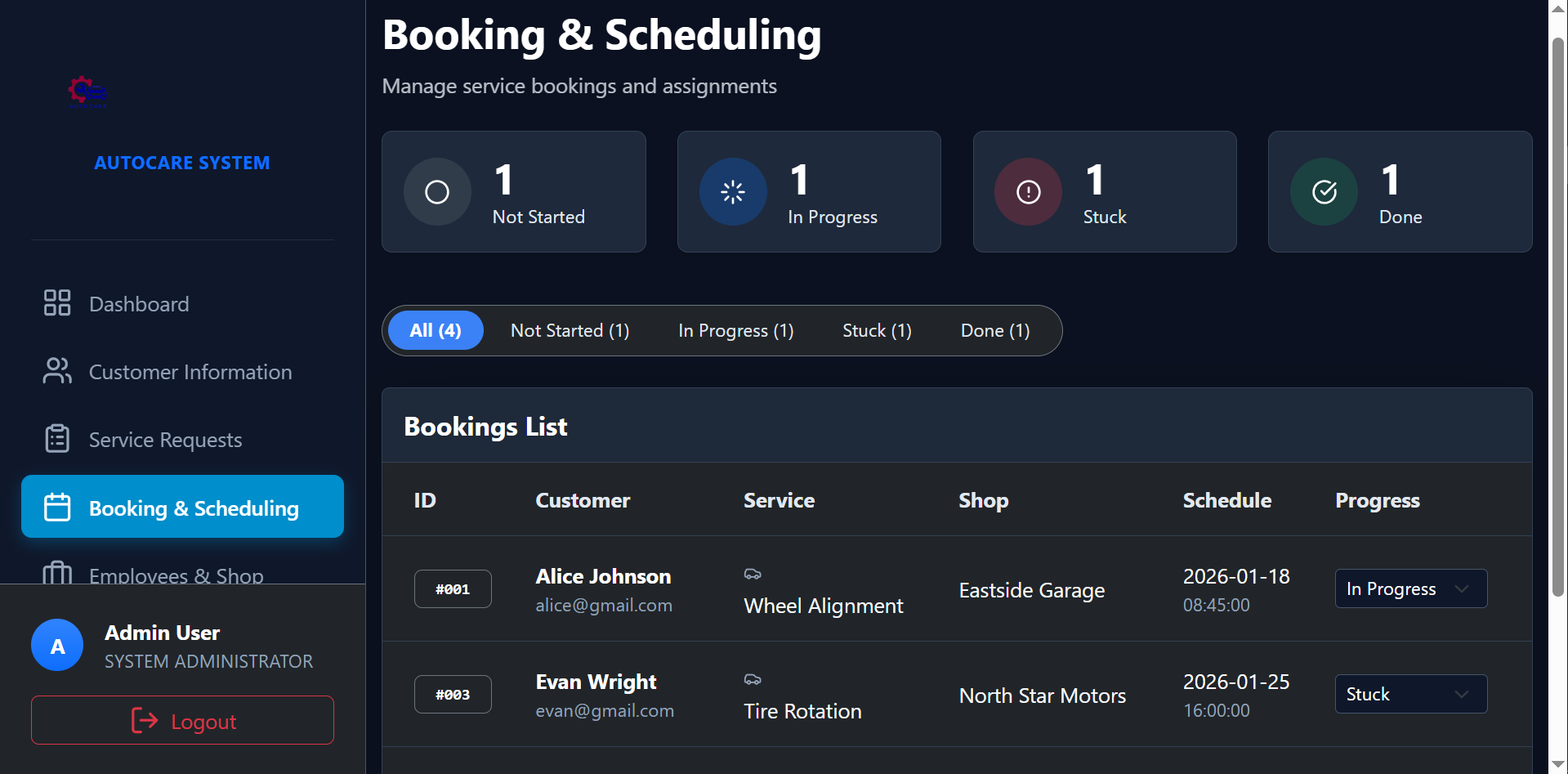The width and height of the screenshot is (1568, 774).
Task: Click AUTOCARE SYSTEM title text
Action: pos(182,163)
